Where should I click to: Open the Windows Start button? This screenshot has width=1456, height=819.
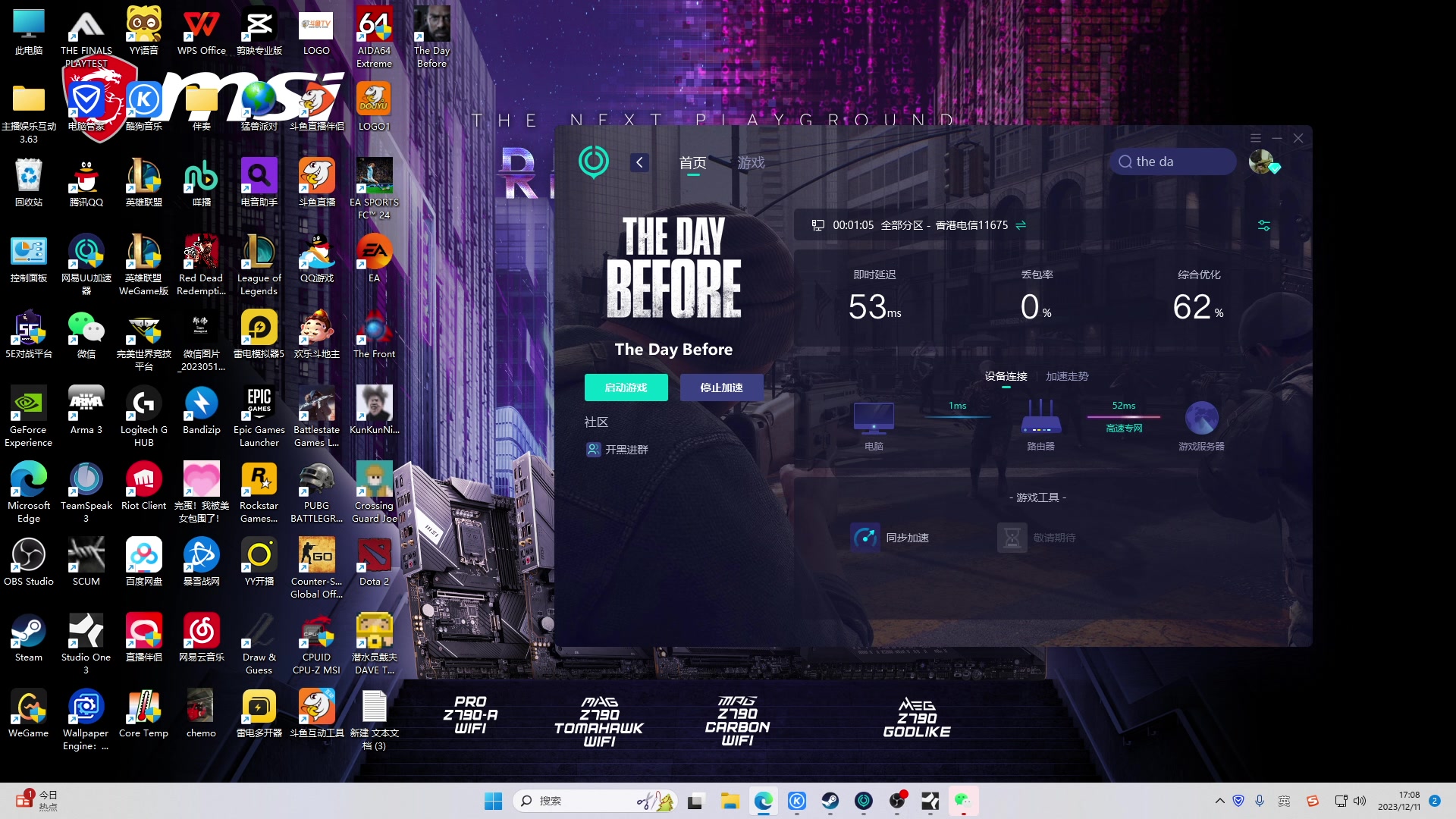click(x=493, y=801)
